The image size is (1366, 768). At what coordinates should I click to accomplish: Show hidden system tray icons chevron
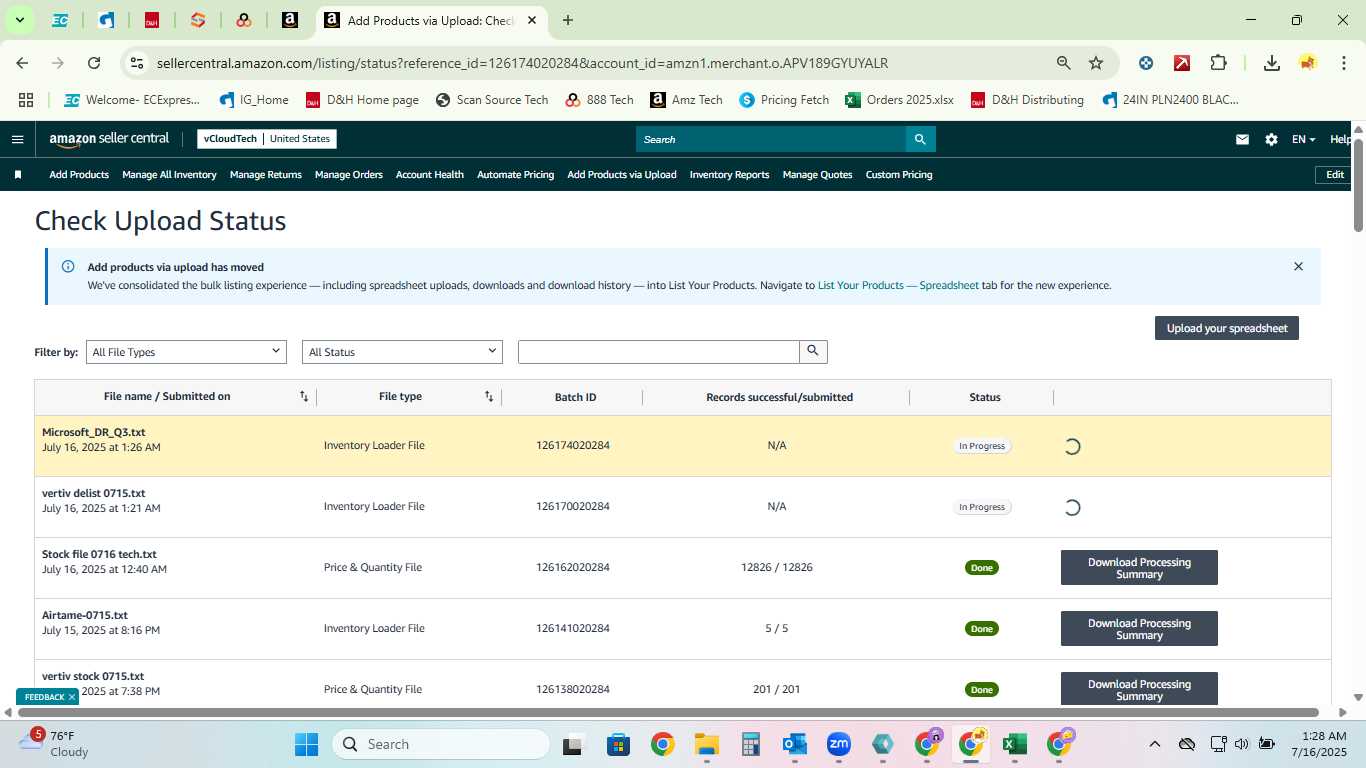(1155, 744)
